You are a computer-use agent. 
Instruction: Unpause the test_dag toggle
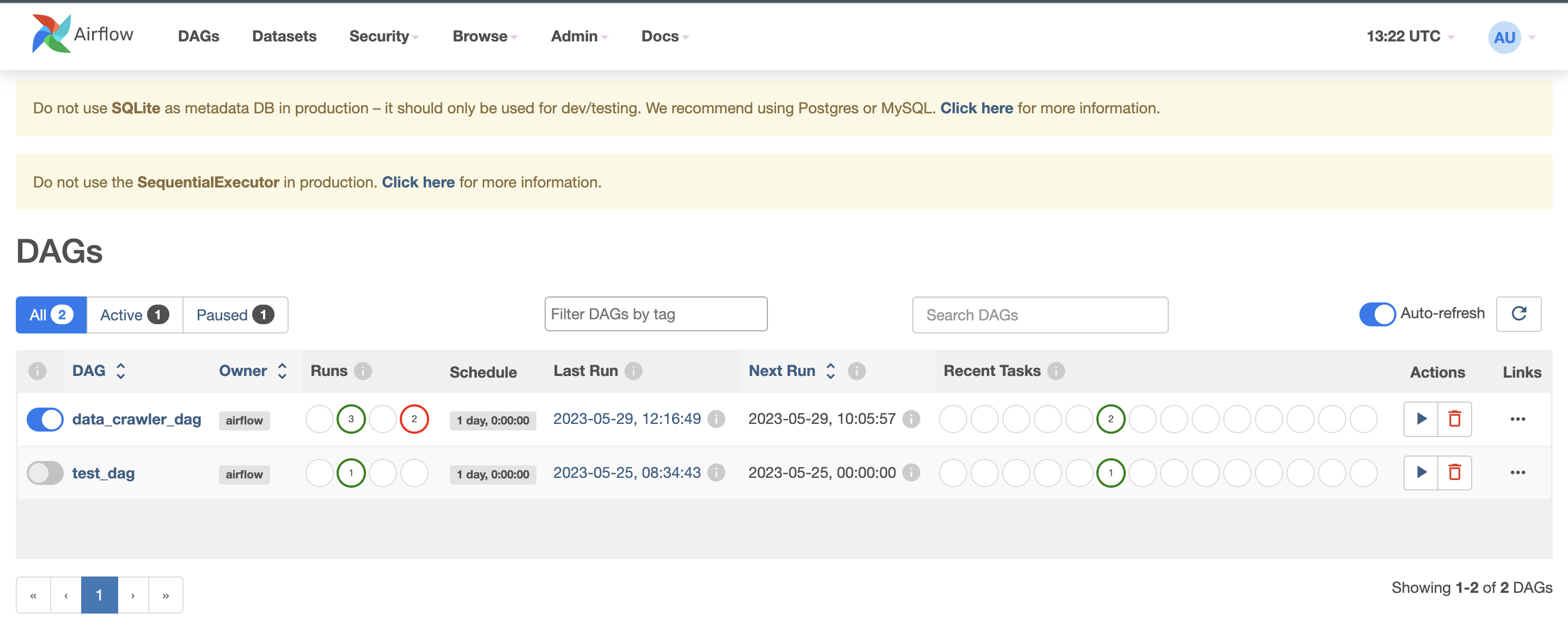45,473
